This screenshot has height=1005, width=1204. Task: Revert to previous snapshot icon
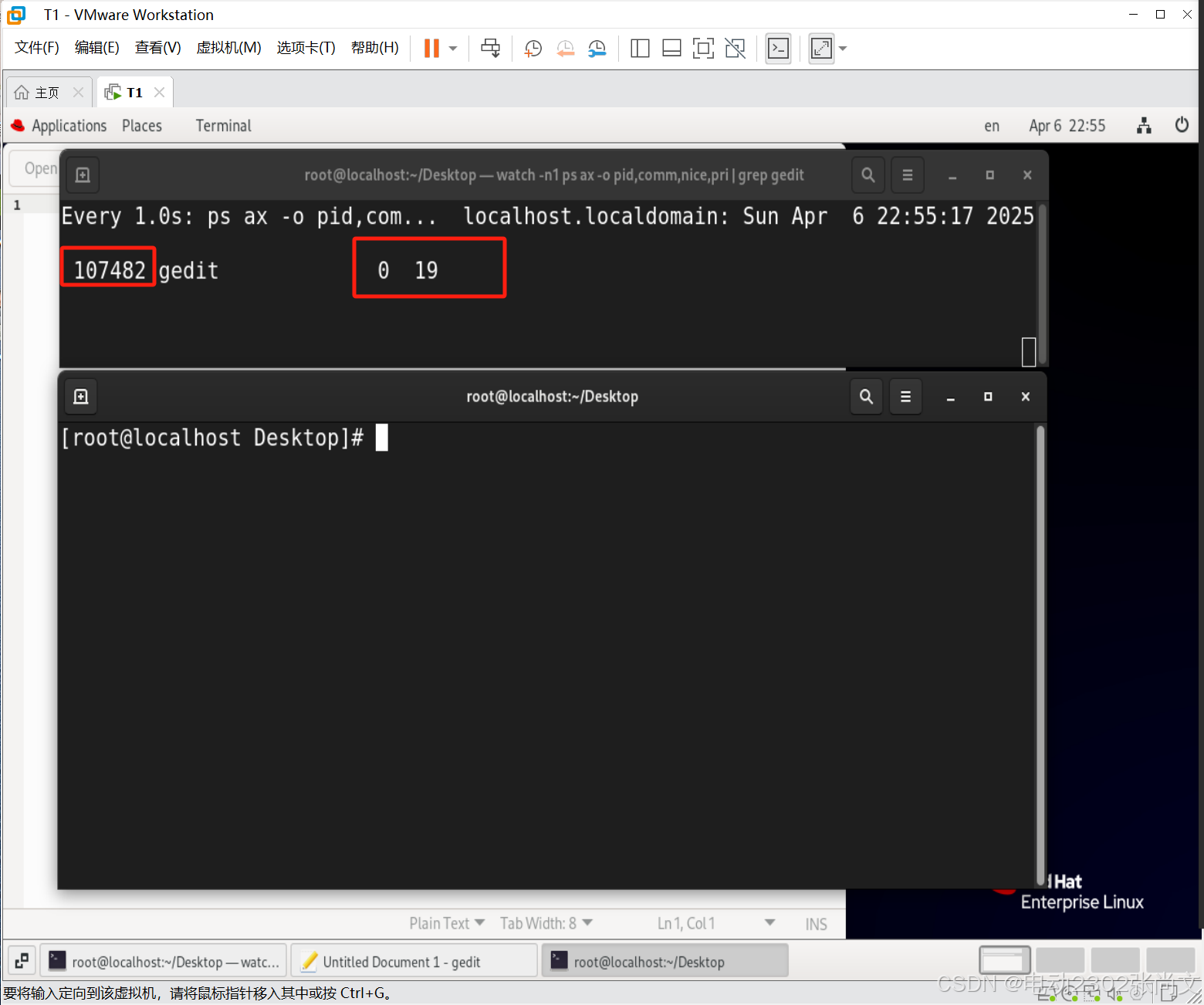(565, 49)
